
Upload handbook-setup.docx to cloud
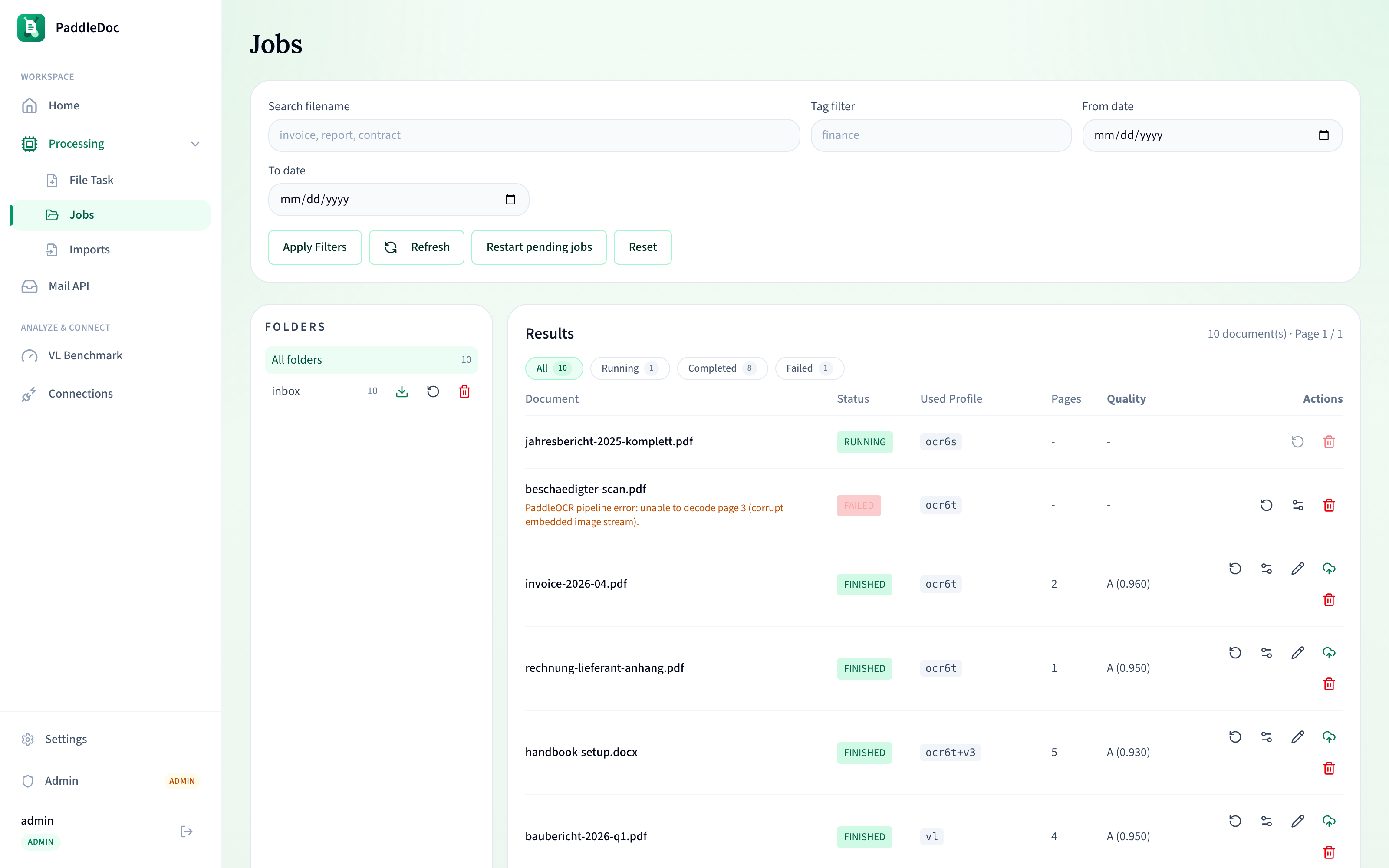(1329, 737)
